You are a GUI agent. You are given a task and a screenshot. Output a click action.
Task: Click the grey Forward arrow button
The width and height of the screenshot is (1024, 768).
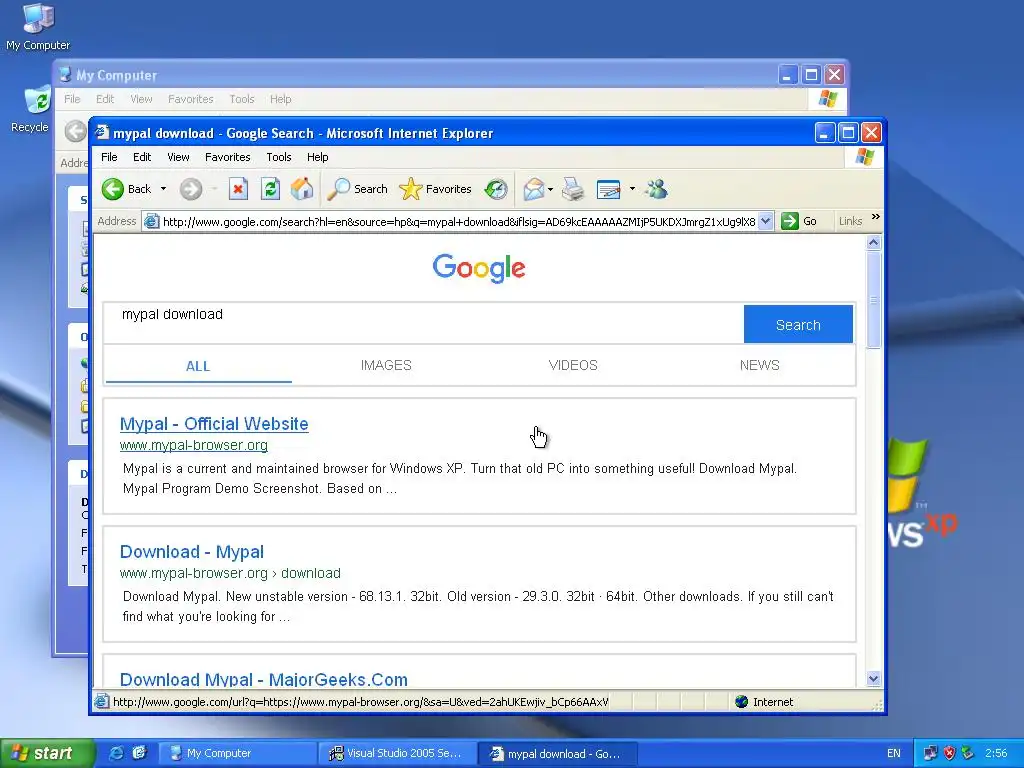191,189
